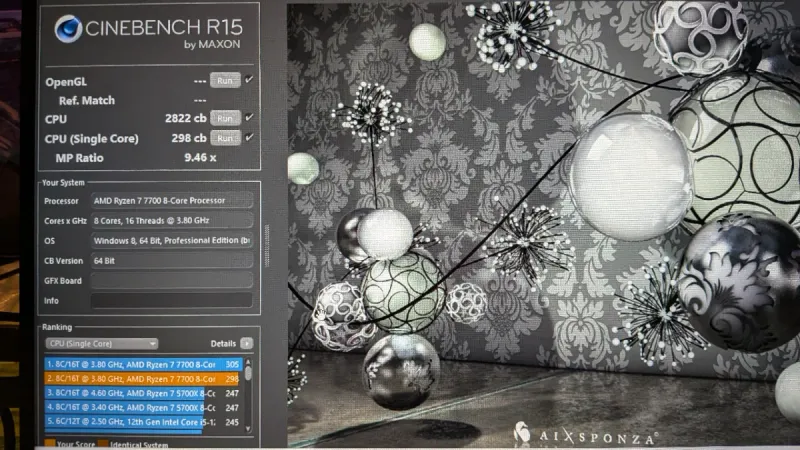The width and height of the screenshot is (800, 450).
Task: Click the ranking list scroll-down arrow
Action: (x=248, y=429)
